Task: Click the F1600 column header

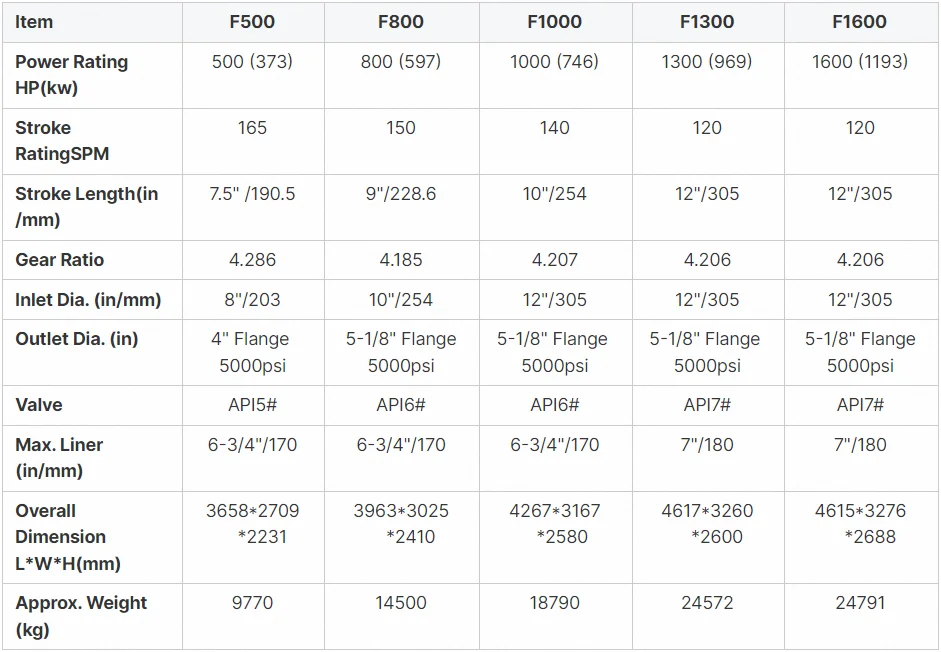Action: pyautogui.click(x=860, y=22)
